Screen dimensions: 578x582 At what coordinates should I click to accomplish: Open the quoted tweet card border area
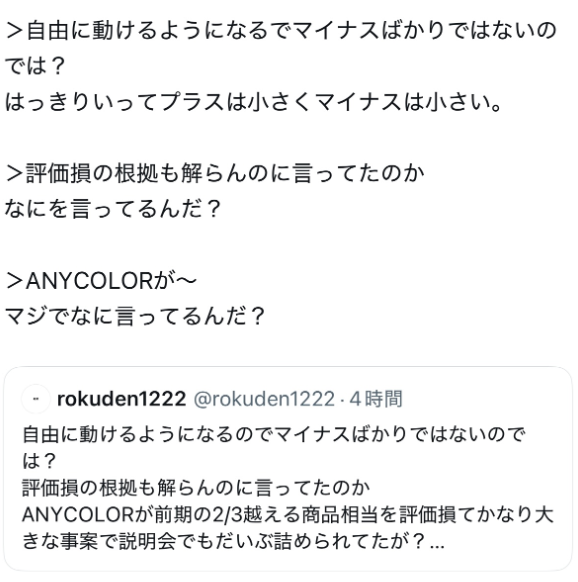coord(288,469)
